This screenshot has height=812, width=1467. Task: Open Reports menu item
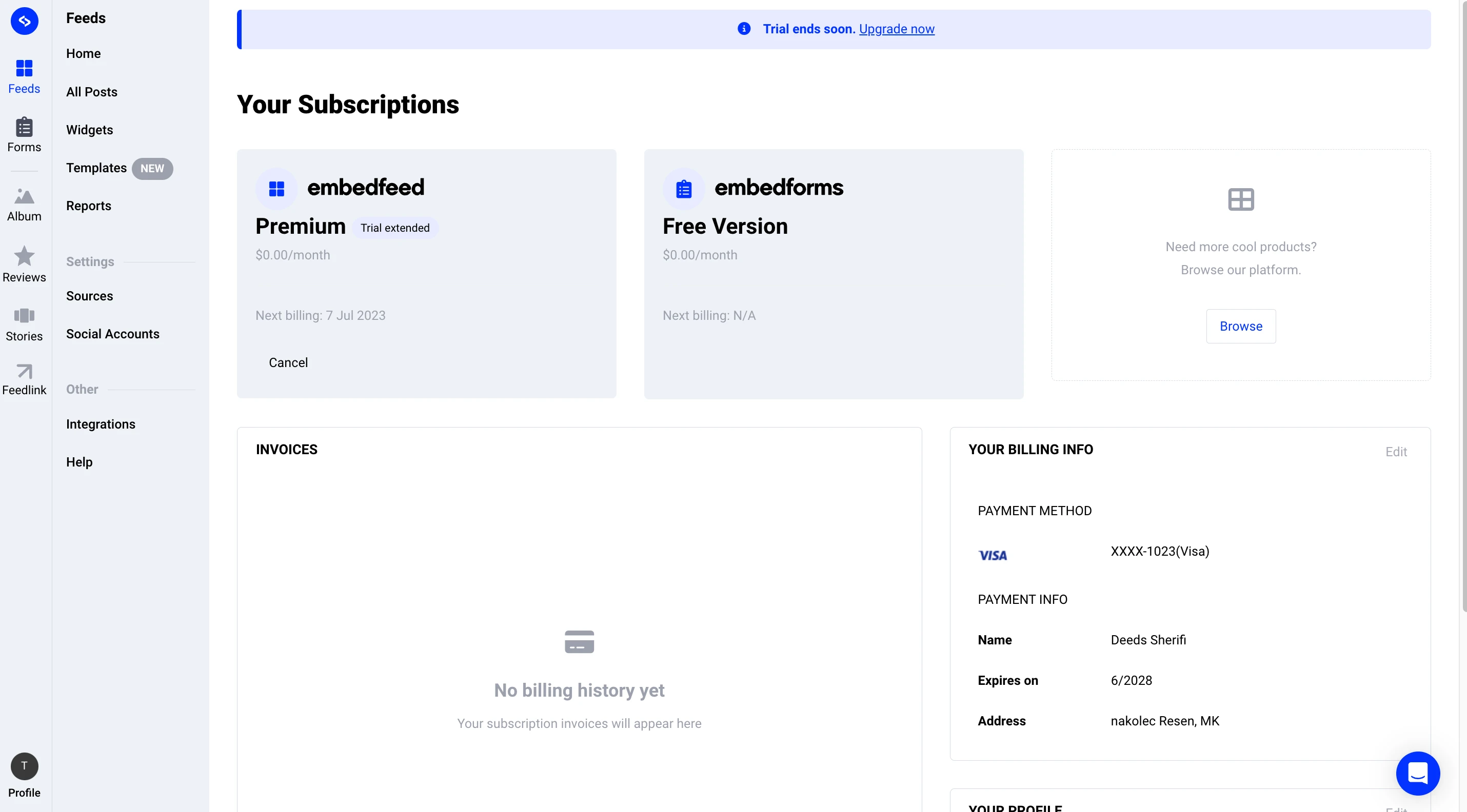[x=89, y=206]
